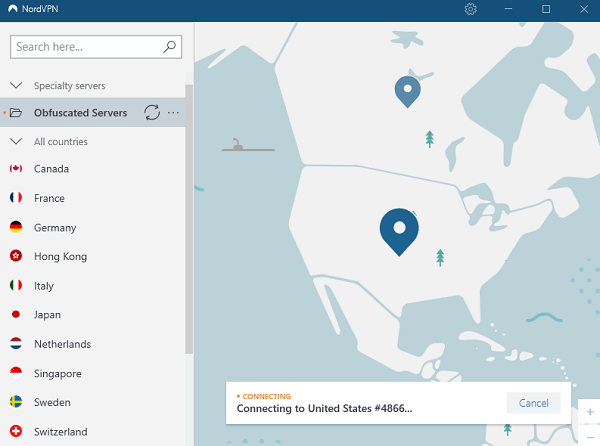Click the search magnifier icon

tap(170, 47)
